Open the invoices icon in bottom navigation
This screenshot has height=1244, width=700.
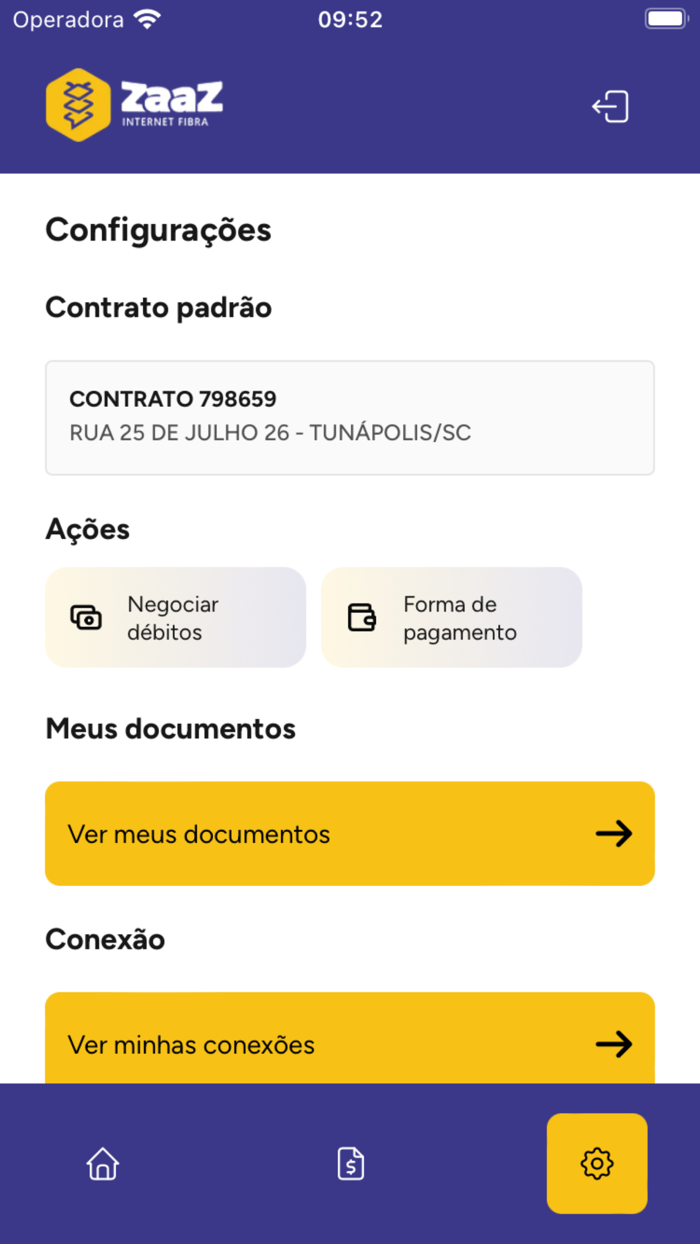[x=350, y=1163]
